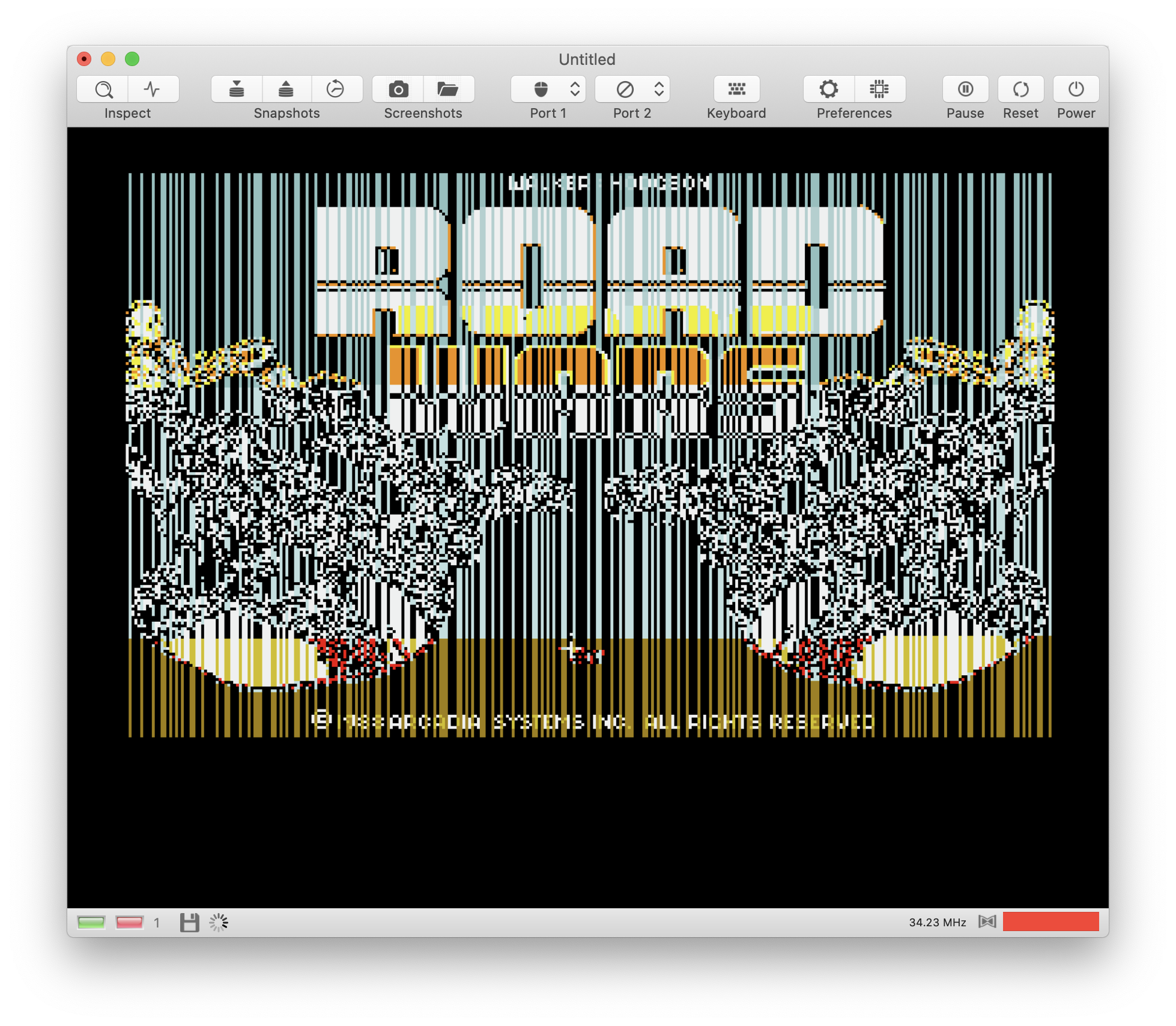Click the spinning activity indicator
Viewport: 1176px width, 1026px height.
[x=219, y=923]
